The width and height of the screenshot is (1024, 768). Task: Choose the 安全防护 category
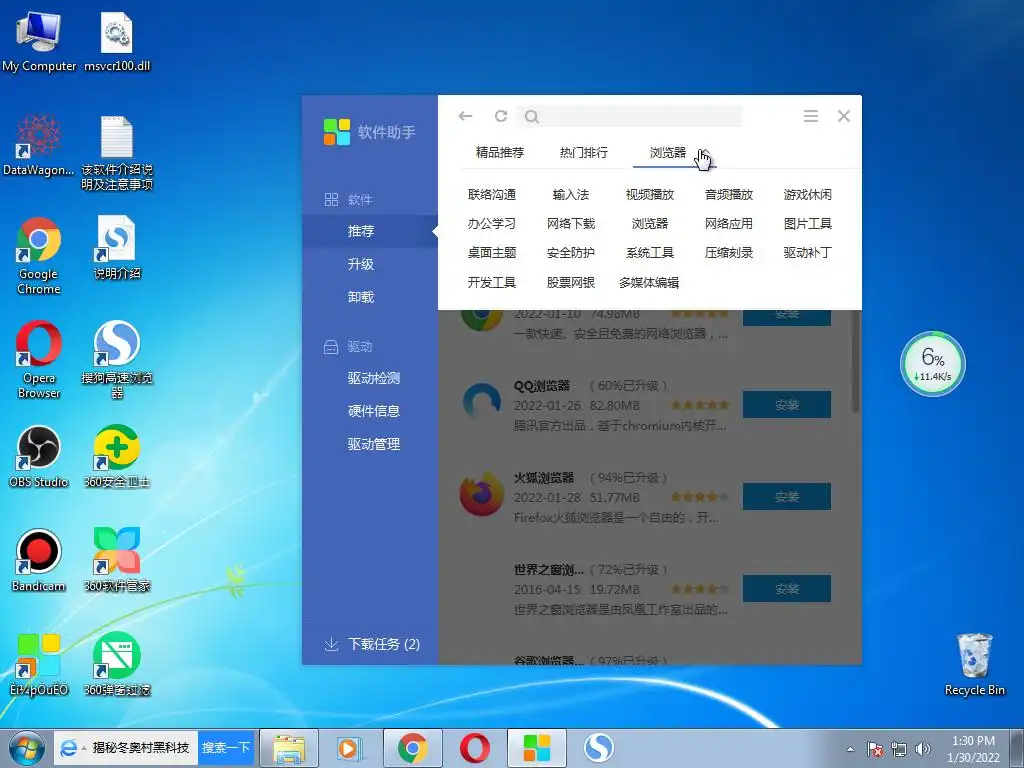click(x=571, y=253)
